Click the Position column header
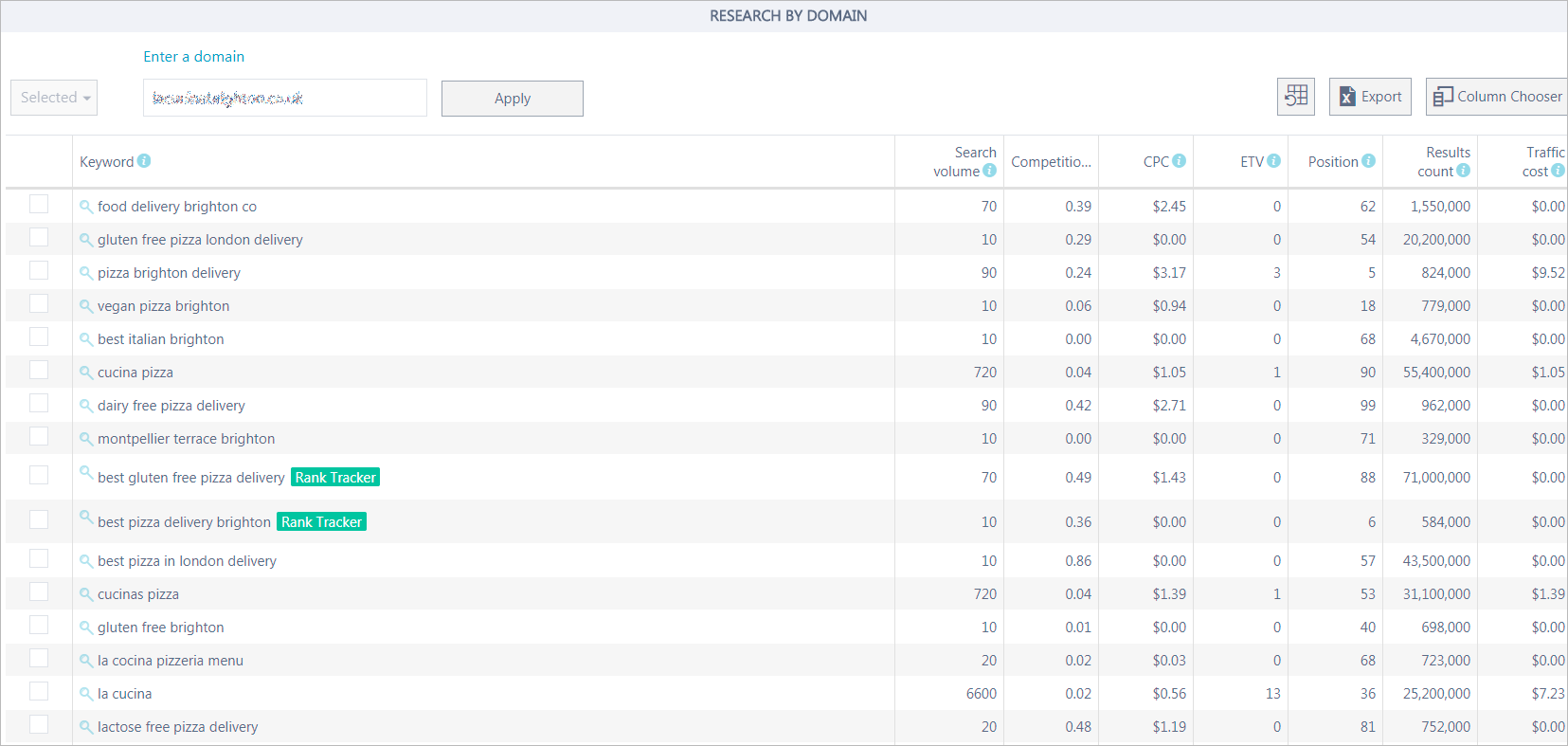The height and width of the screenshot is (746, 1568). [1333, 162]
